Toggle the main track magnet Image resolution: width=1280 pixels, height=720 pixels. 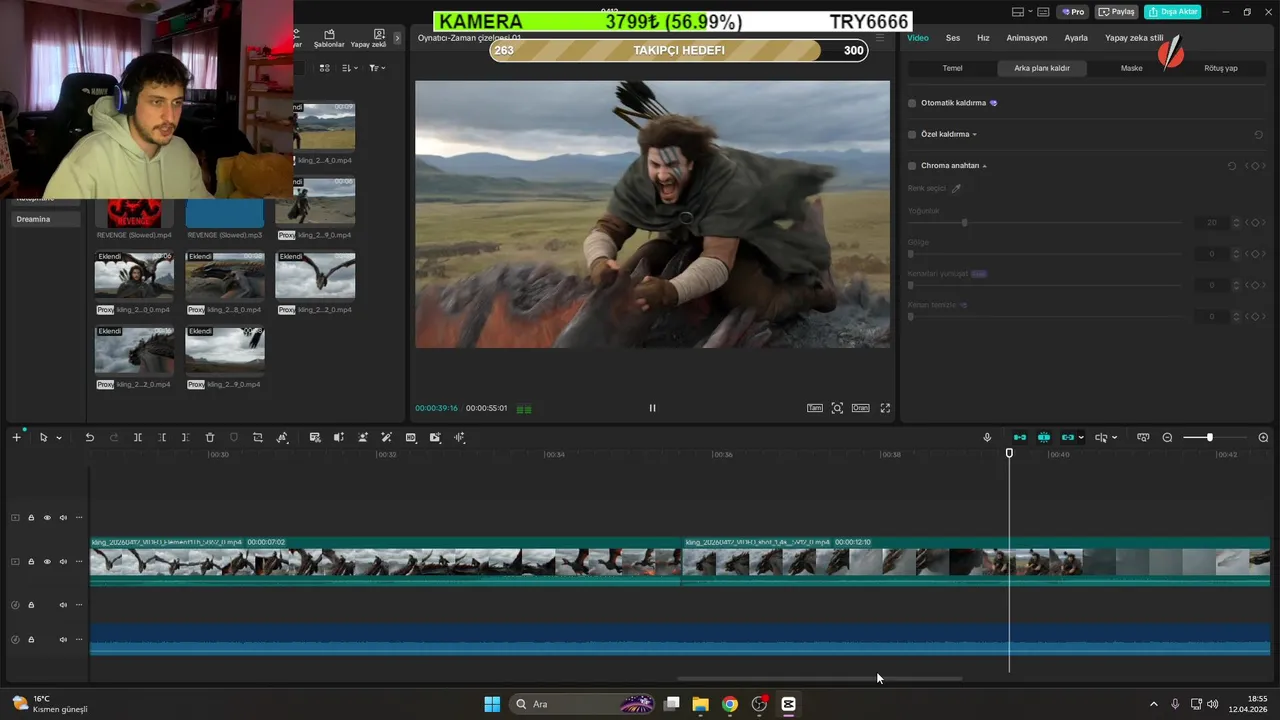tap(1020, 437)
